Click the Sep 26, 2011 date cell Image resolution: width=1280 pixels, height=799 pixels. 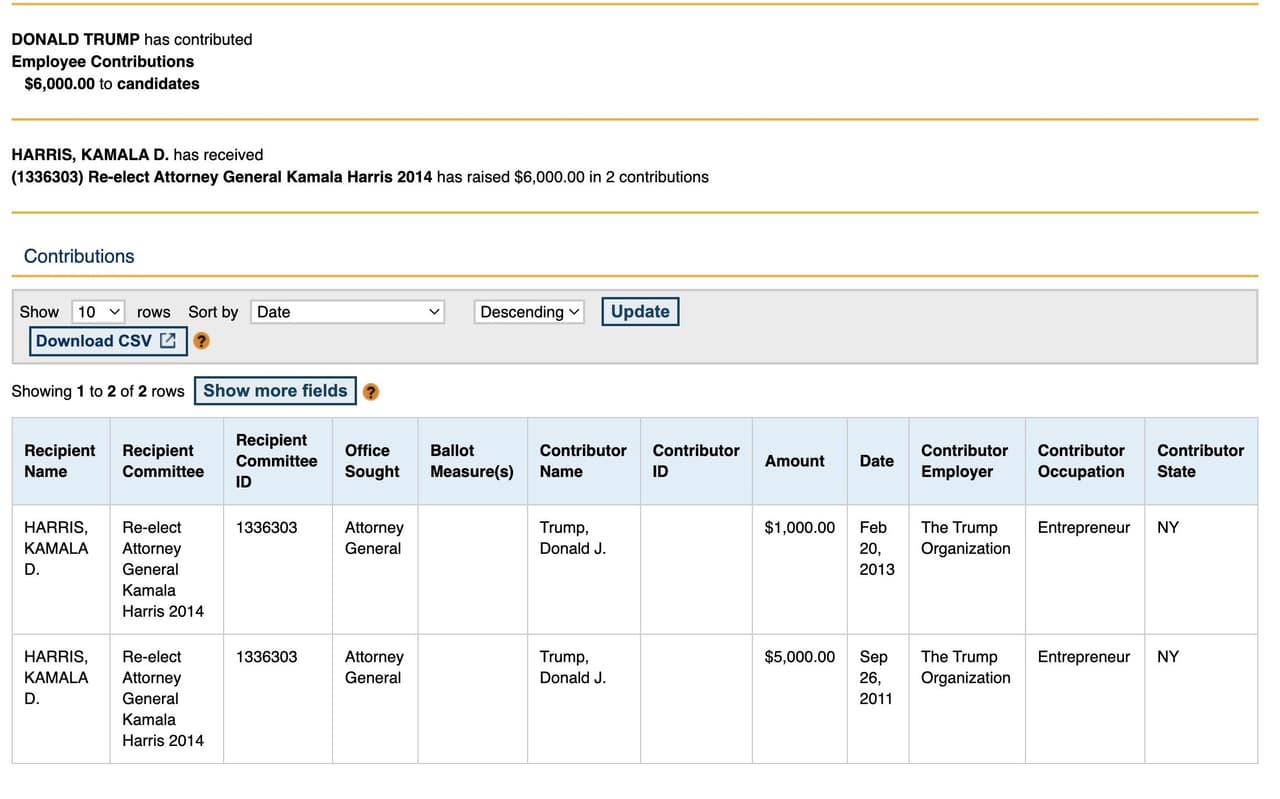[x=874, y=677]
